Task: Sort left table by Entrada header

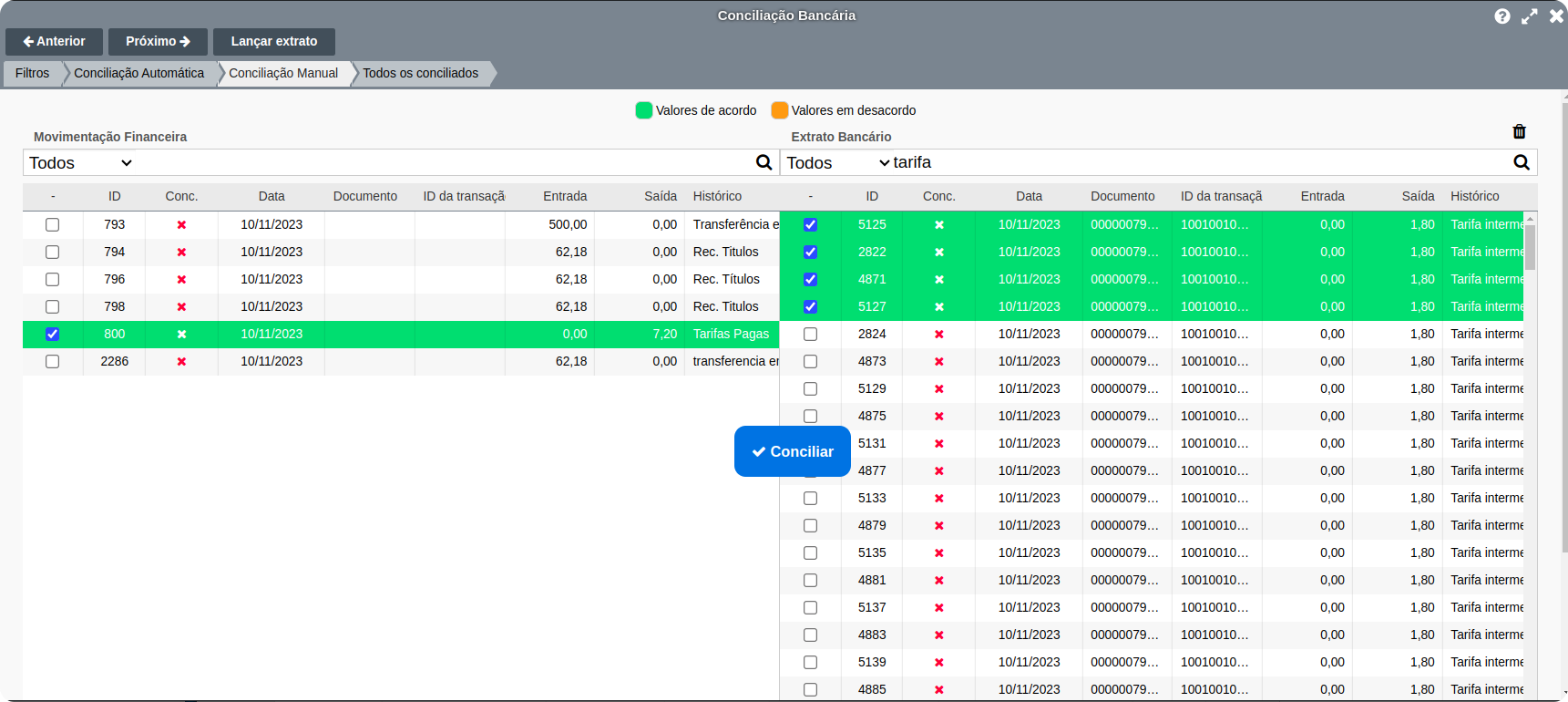Action: pyautogui.click(x=565, y=196)
